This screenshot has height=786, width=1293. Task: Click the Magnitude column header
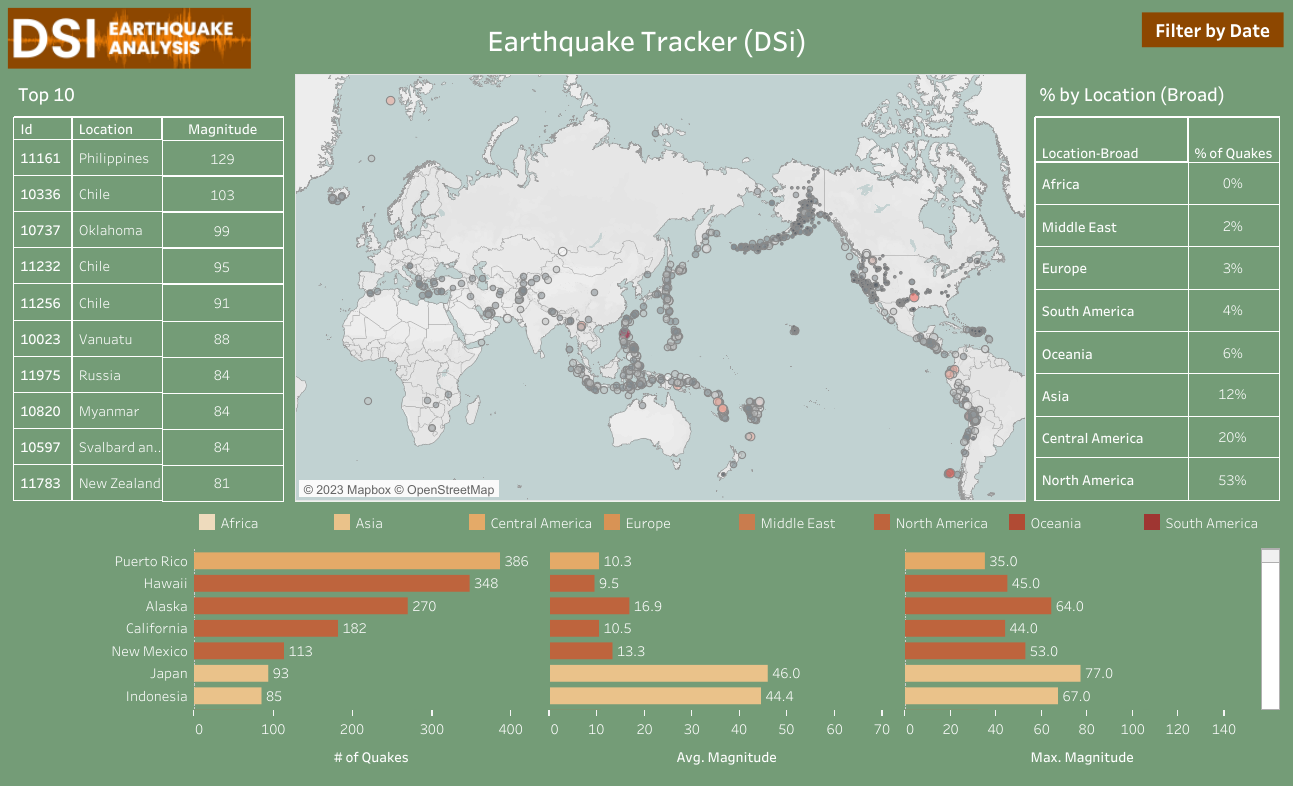tap(222, 129)
